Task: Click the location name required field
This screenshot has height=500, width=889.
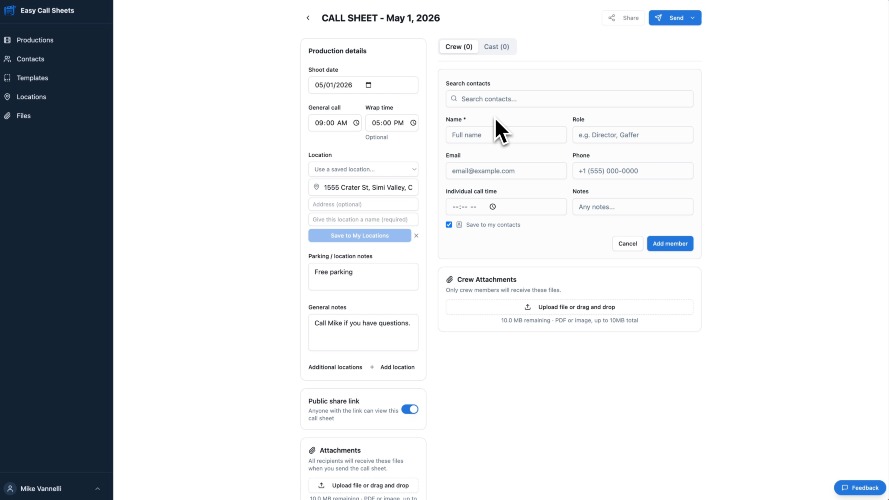Action: 363,219
